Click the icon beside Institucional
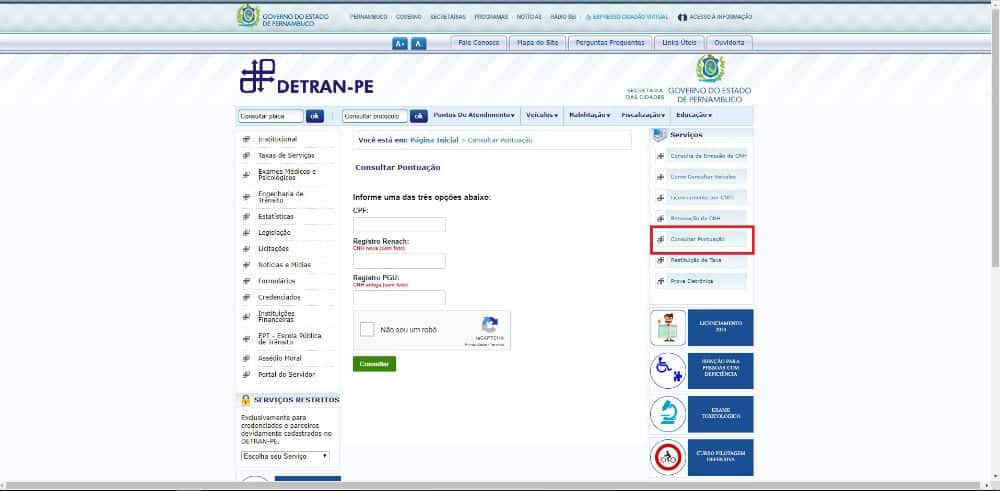 pos(246,139)
